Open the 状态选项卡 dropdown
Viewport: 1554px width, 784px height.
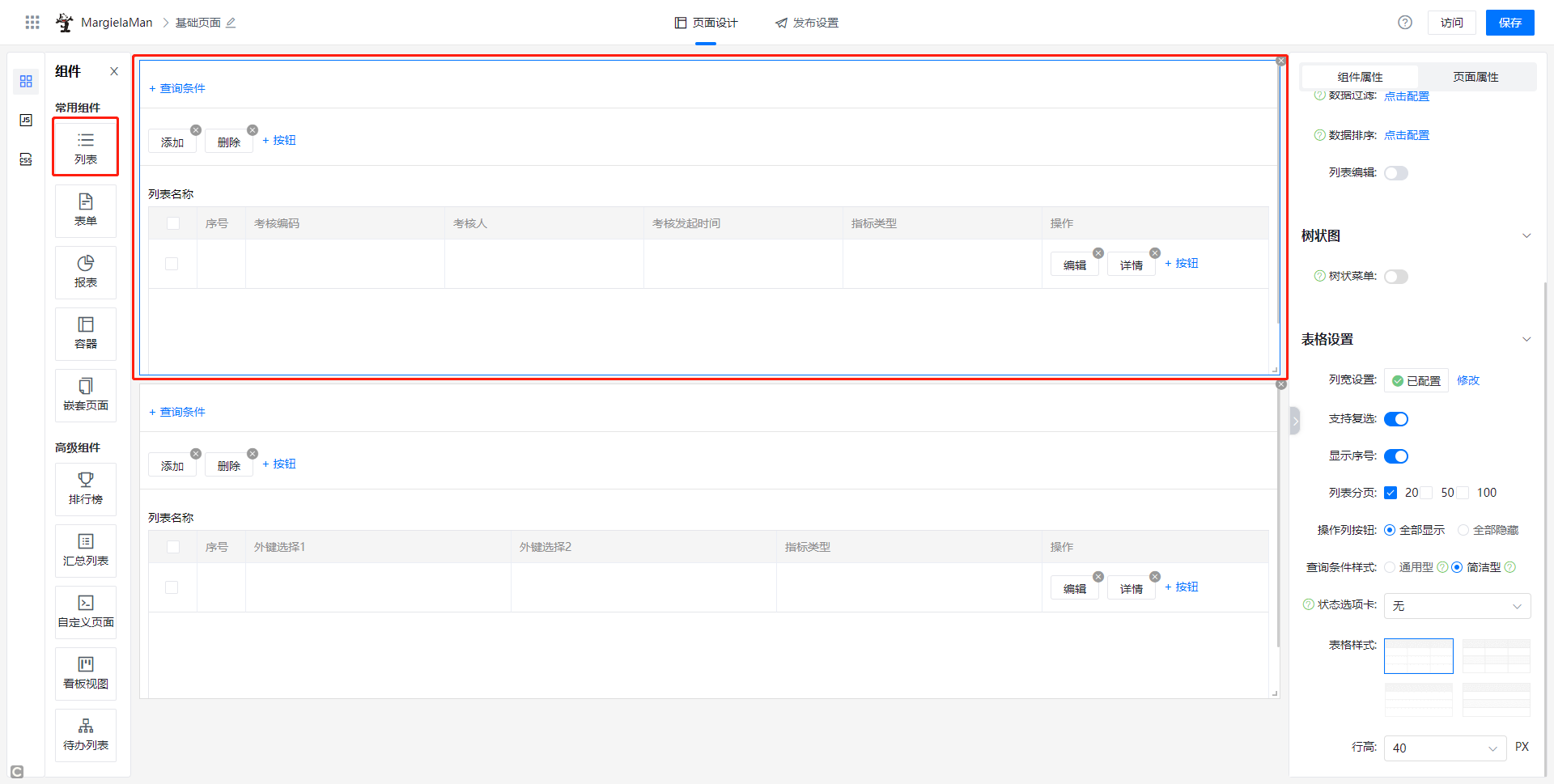pos(1457,606)
